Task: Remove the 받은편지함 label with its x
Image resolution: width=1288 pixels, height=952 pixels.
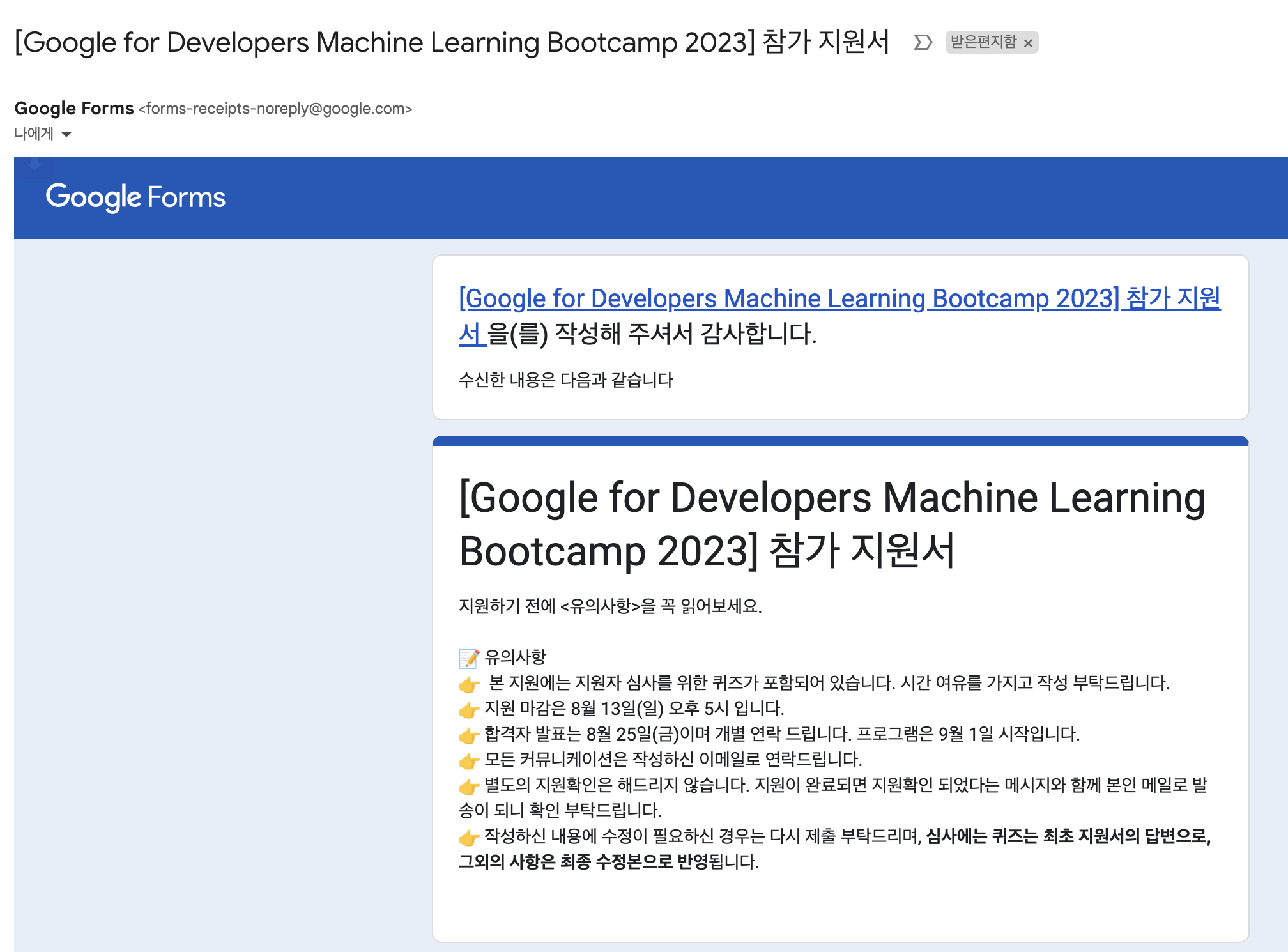Action: [x=1028, y=43]
